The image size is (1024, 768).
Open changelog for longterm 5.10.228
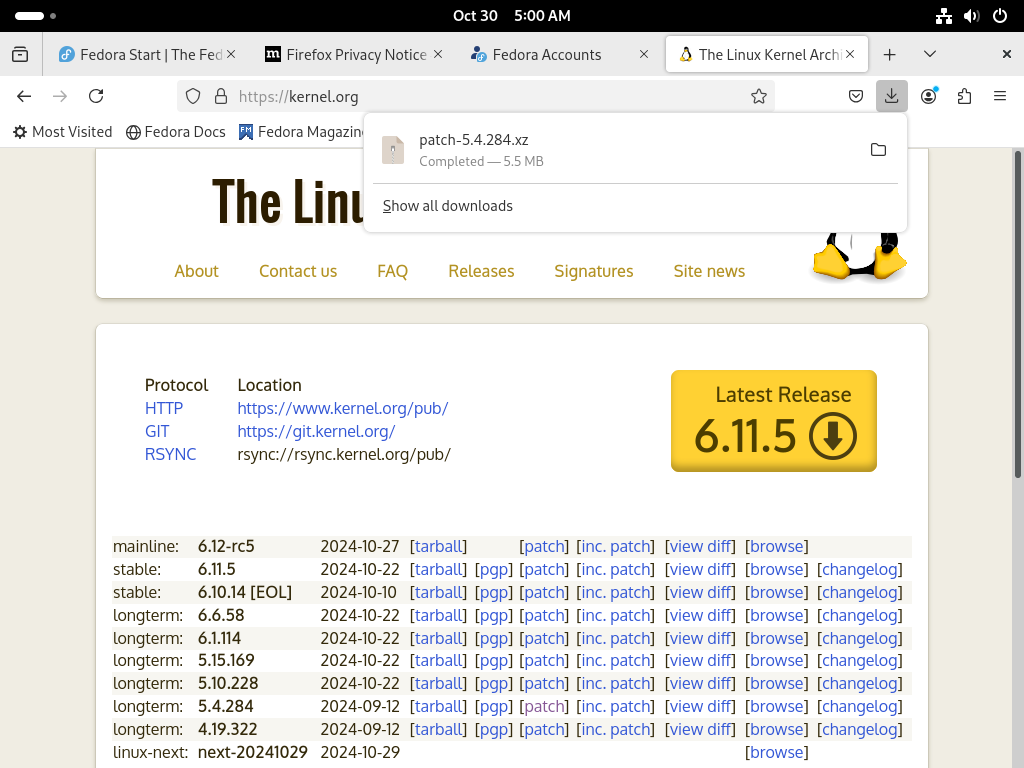coord(859,684)
